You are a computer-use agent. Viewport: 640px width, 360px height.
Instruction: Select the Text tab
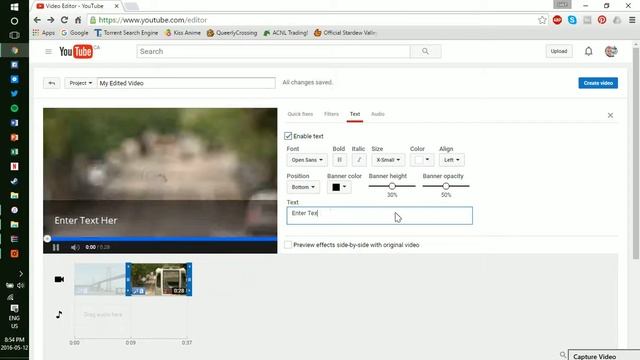(355, 114)
